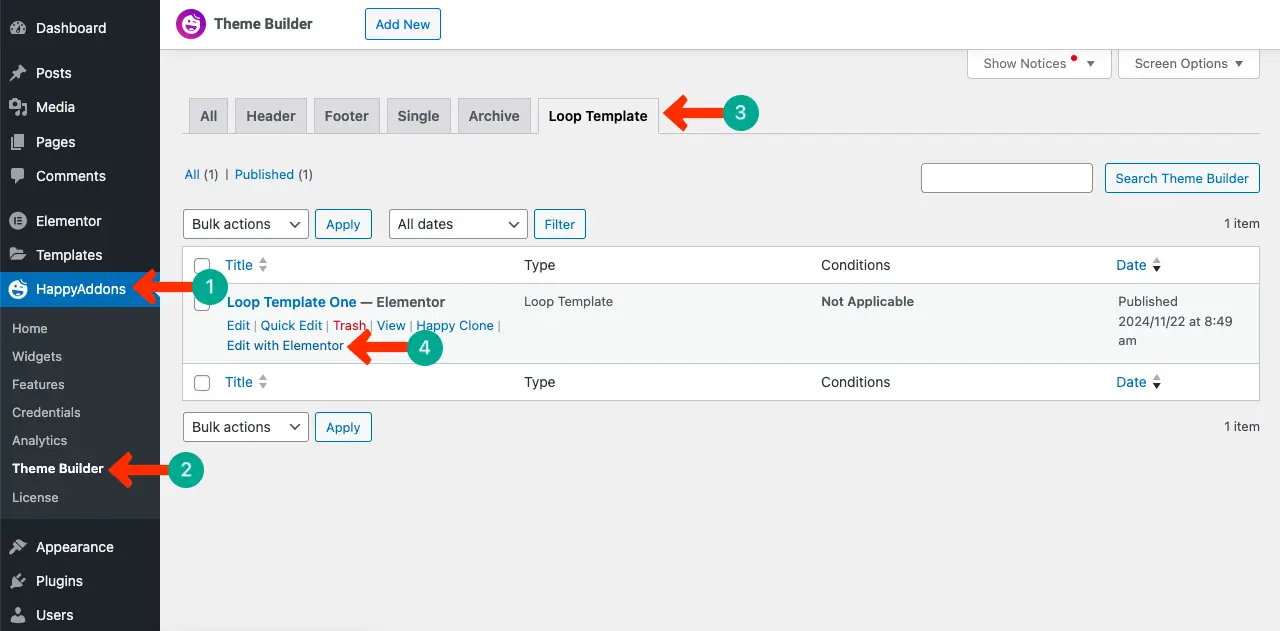Expand the All dates filter dropdown

tap(457, 224)
